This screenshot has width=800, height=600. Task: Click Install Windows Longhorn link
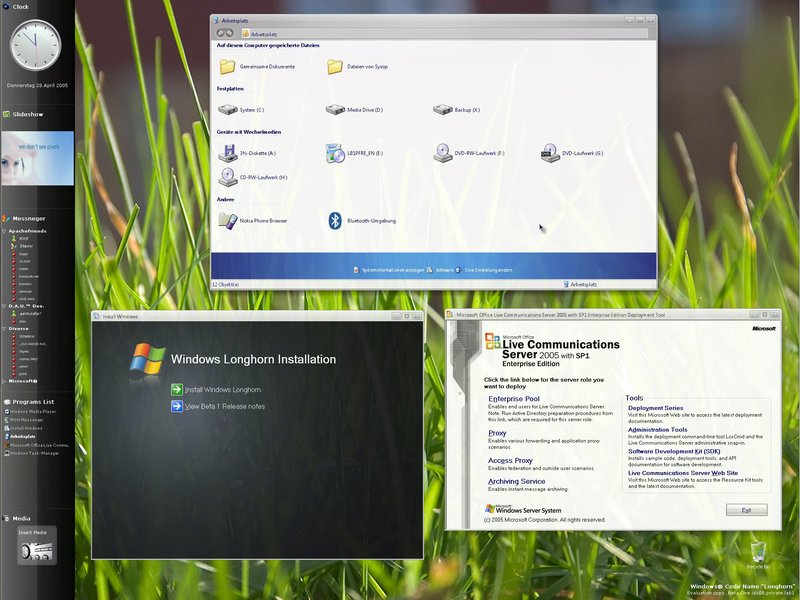coord(222,389)
